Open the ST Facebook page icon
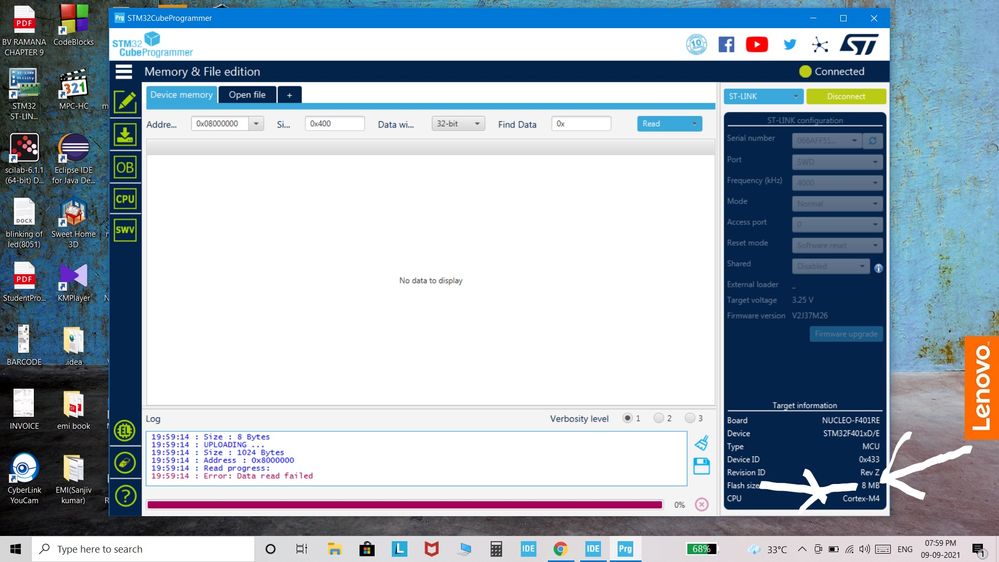This screenshot has height=562, width=999. tap(726, 44)
